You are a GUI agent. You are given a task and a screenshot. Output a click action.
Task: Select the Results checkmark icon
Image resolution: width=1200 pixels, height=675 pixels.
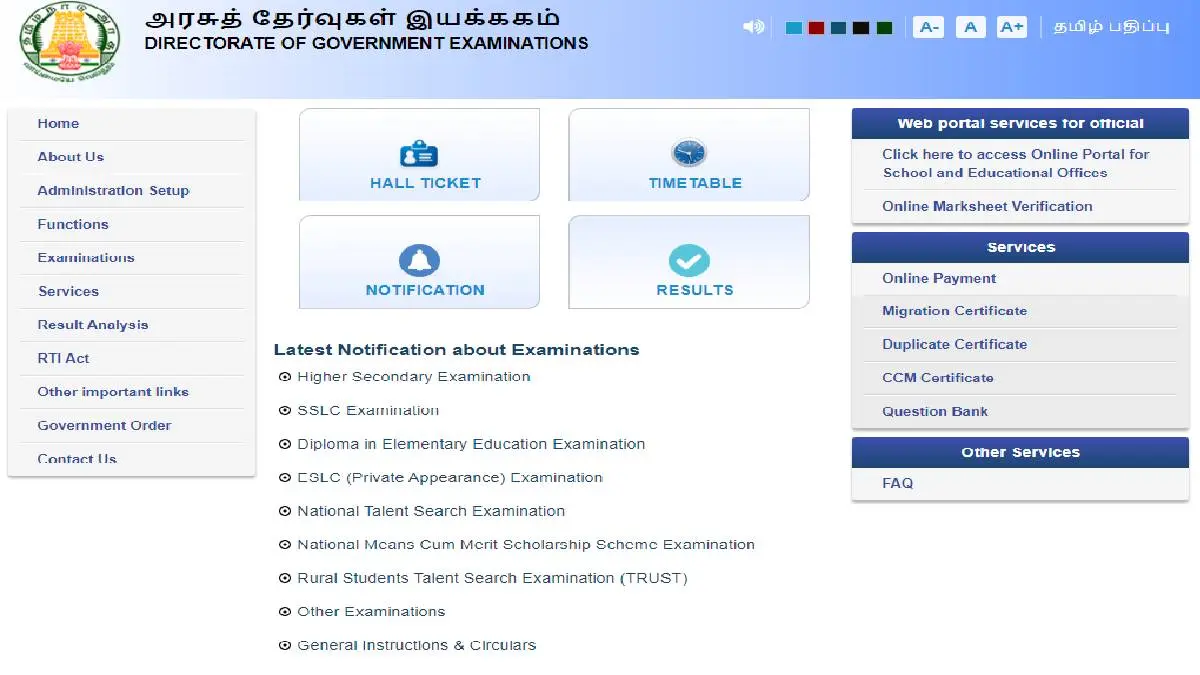point(688,259)
